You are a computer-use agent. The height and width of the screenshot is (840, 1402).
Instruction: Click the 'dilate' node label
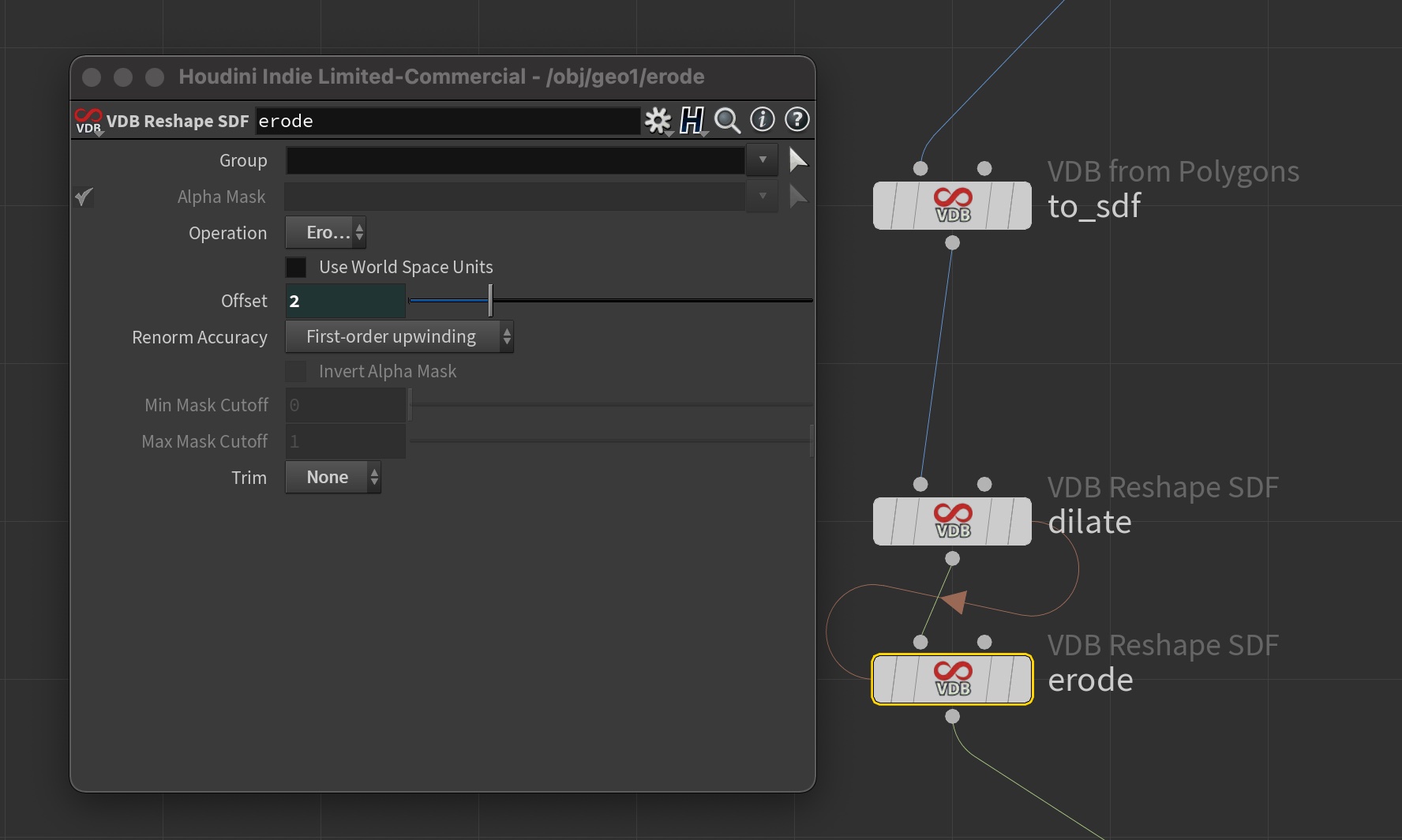click(1089, 522)
